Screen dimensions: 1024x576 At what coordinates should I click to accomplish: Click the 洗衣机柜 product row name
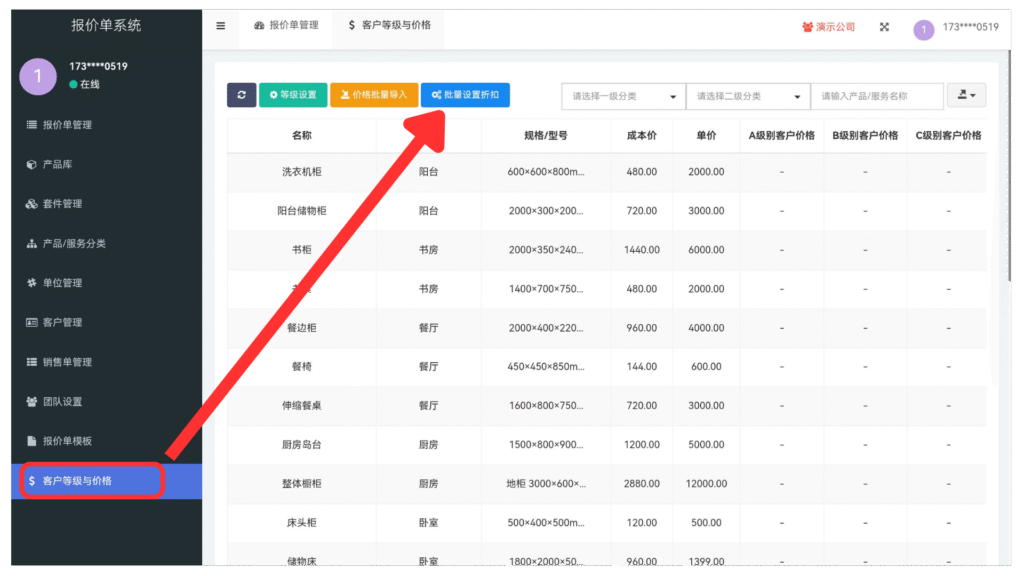click(x=302, y=172)
